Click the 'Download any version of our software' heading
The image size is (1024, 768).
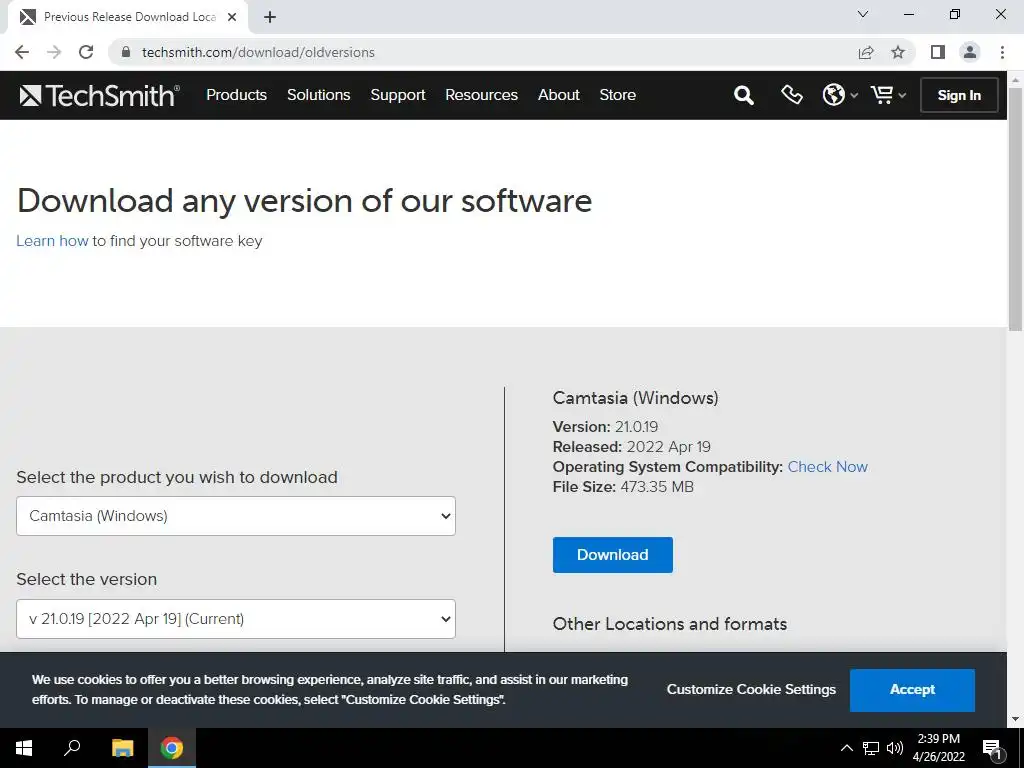[x=304, y=200]
